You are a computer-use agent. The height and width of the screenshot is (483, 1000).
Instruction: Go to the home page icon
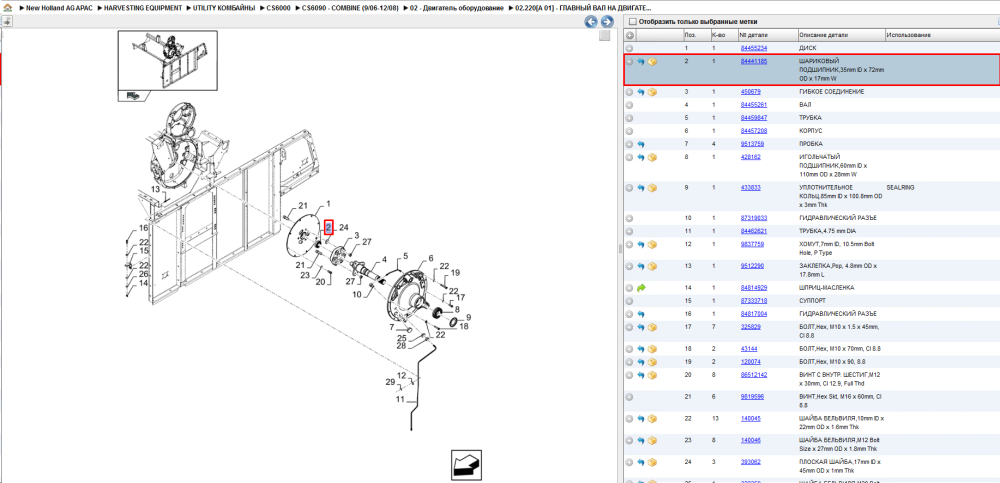[8, 8]
